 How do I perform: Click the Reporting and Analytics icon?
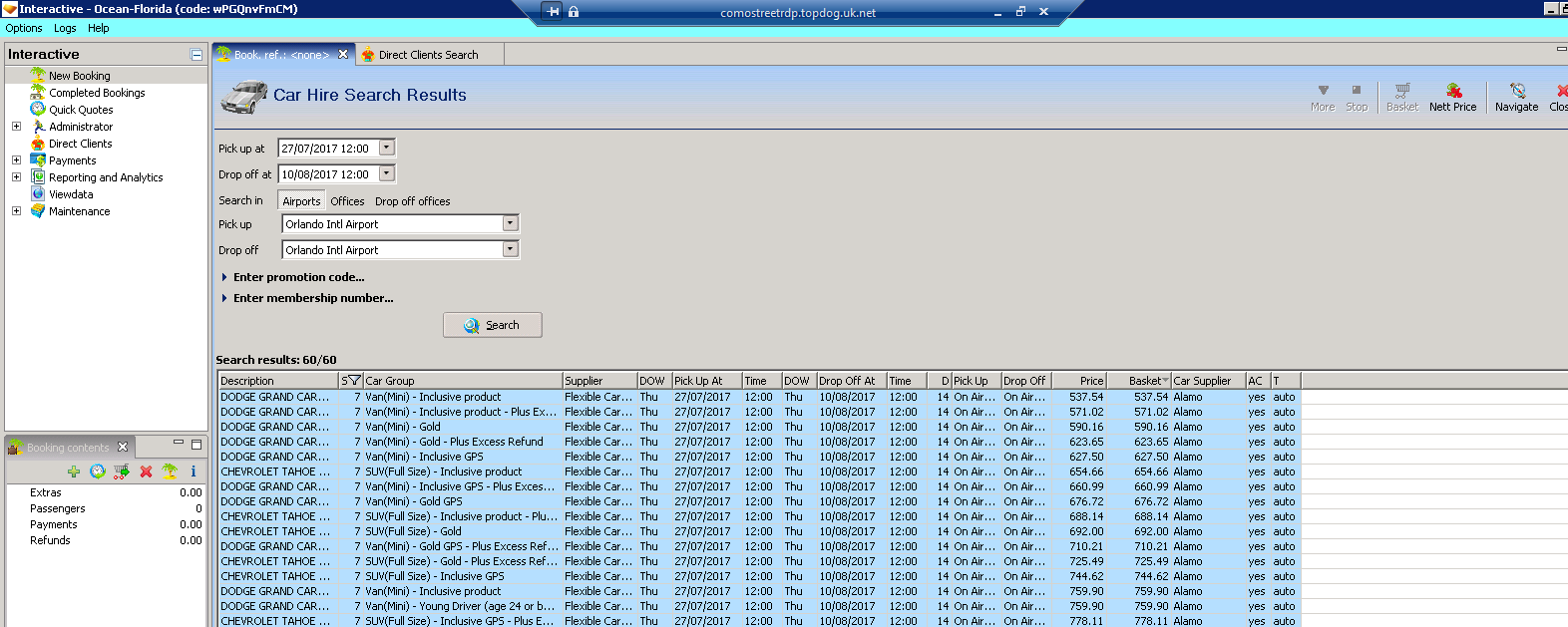pos(38,176)
